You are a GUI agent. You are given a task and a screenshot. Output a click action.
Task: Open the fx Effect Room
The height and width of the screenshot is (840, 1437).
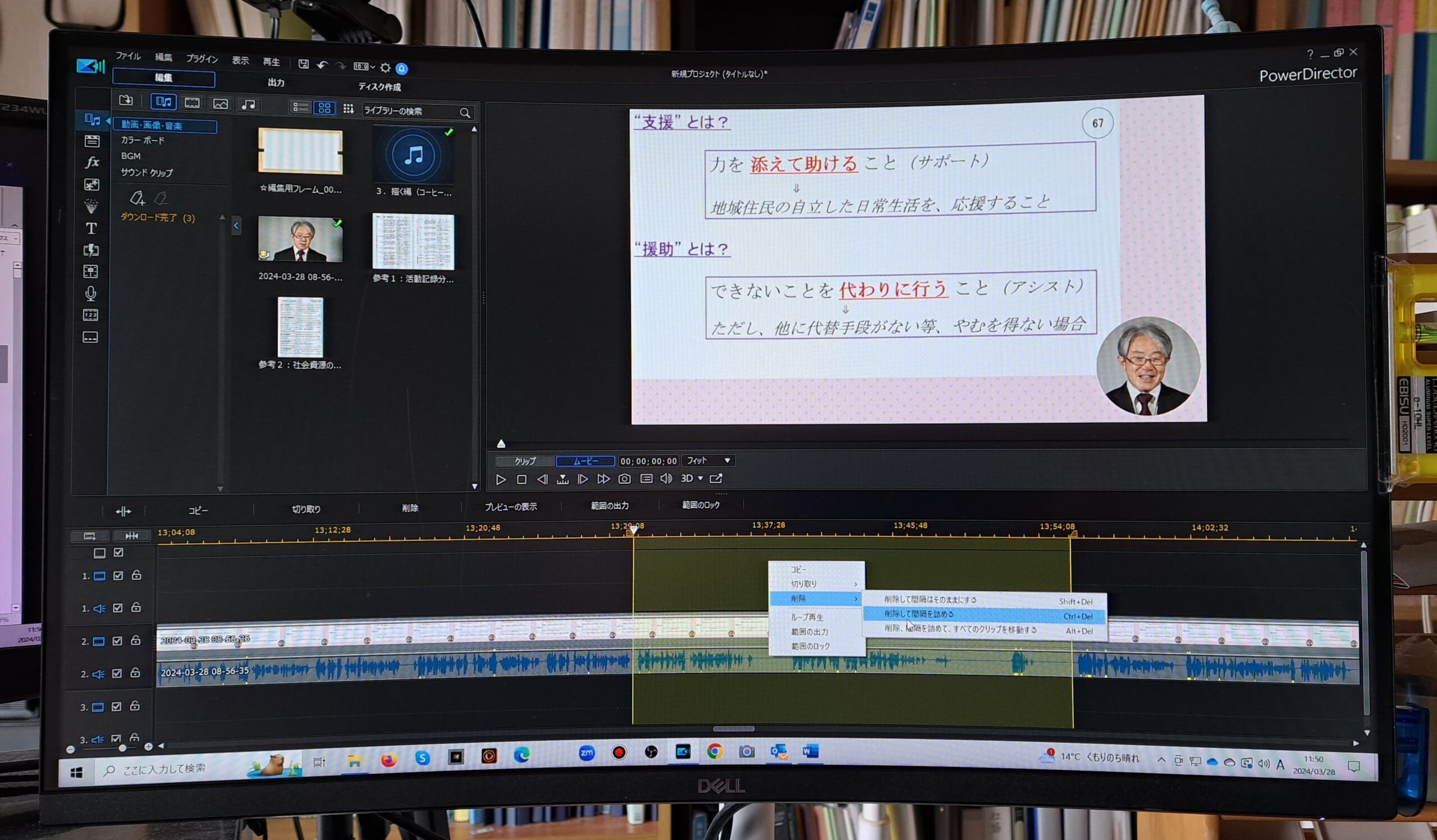pyautogui.click(x=92, y=162)
